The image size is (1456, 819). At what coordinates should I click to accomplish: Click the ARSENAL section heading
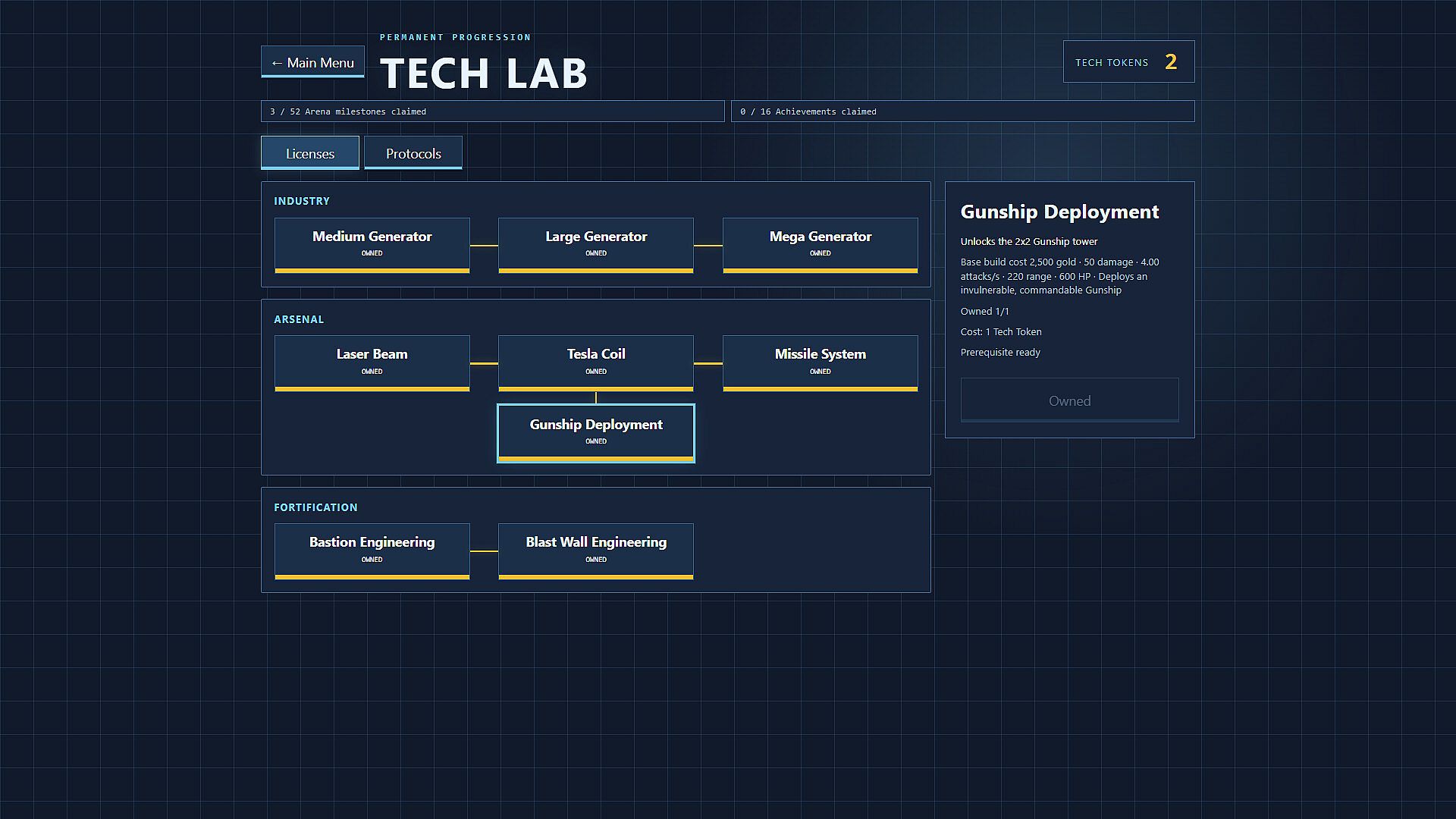click(x=299, y=319)
